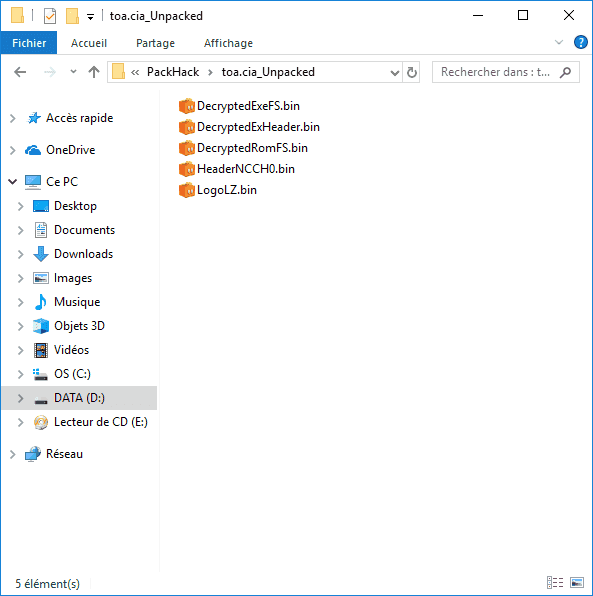The image size is (593, 596).
Task: Click the Rechercher dans search field
Action: [x=506, y=72]
